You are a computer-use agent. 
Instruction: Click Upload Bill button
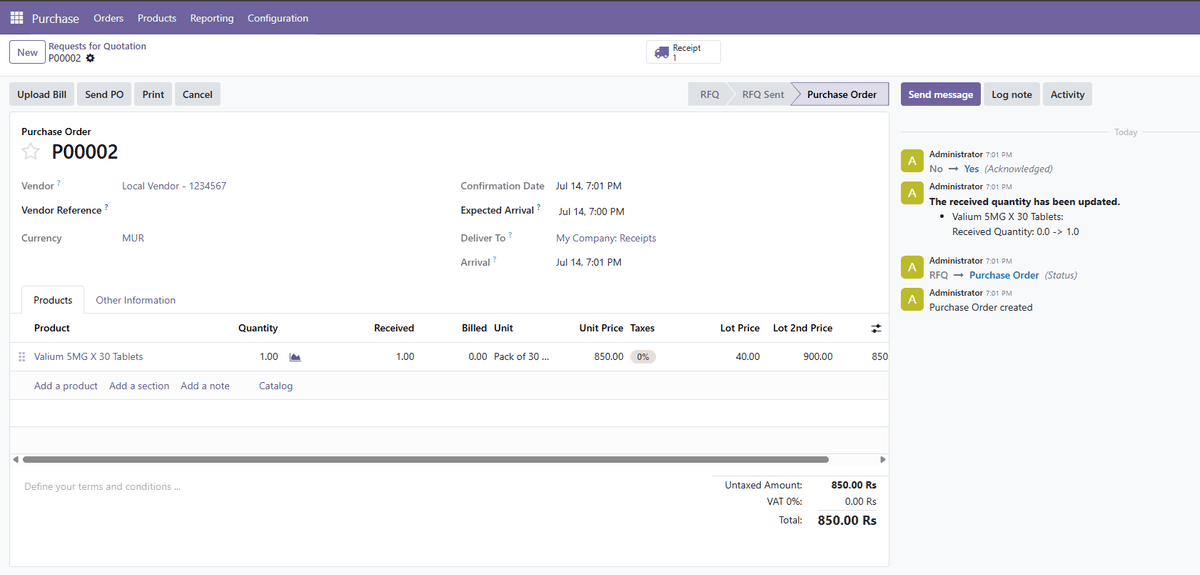coord(42,94)
